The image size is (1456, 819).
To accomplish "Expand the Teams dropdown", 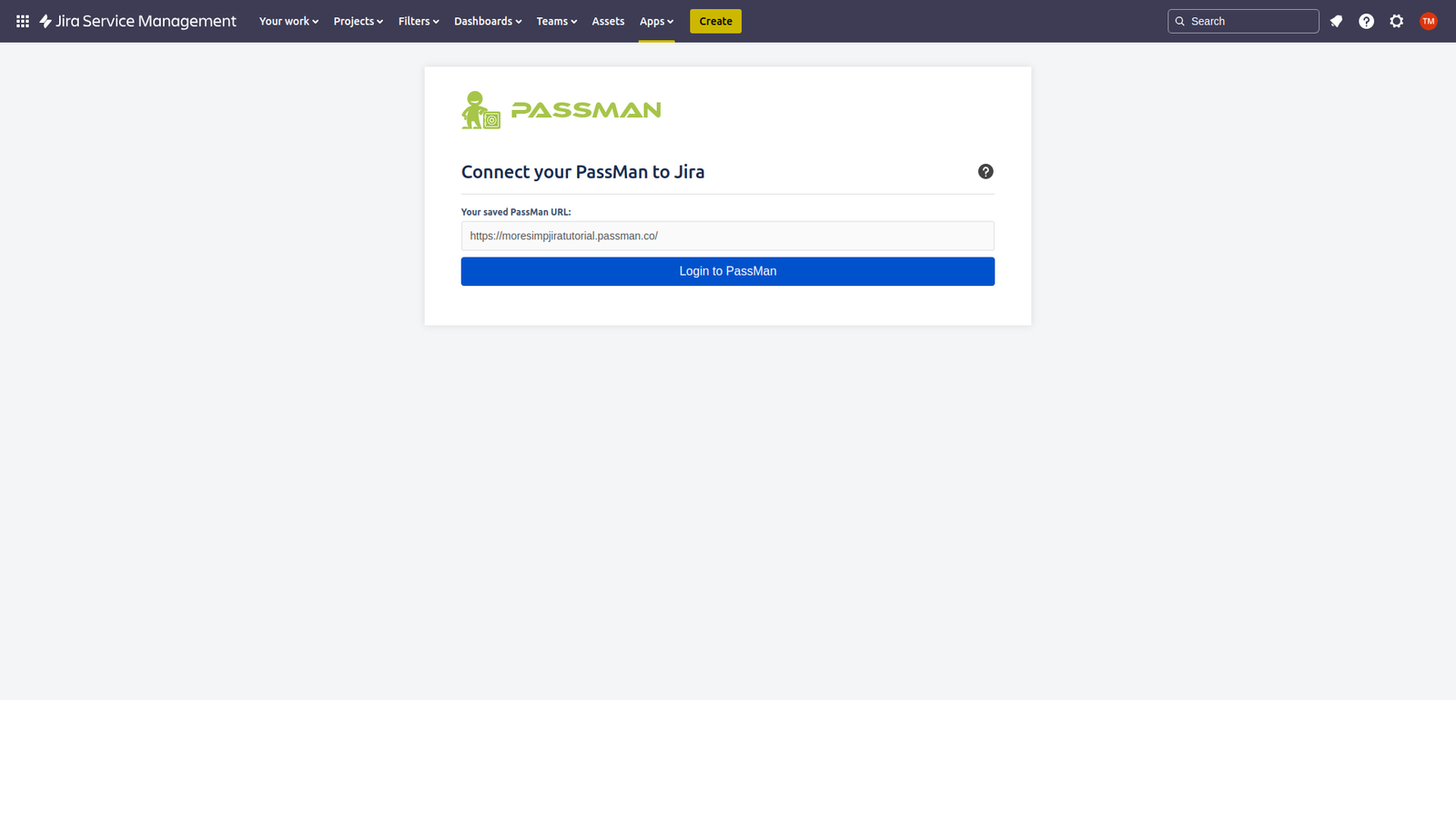I will click(556, 21).
